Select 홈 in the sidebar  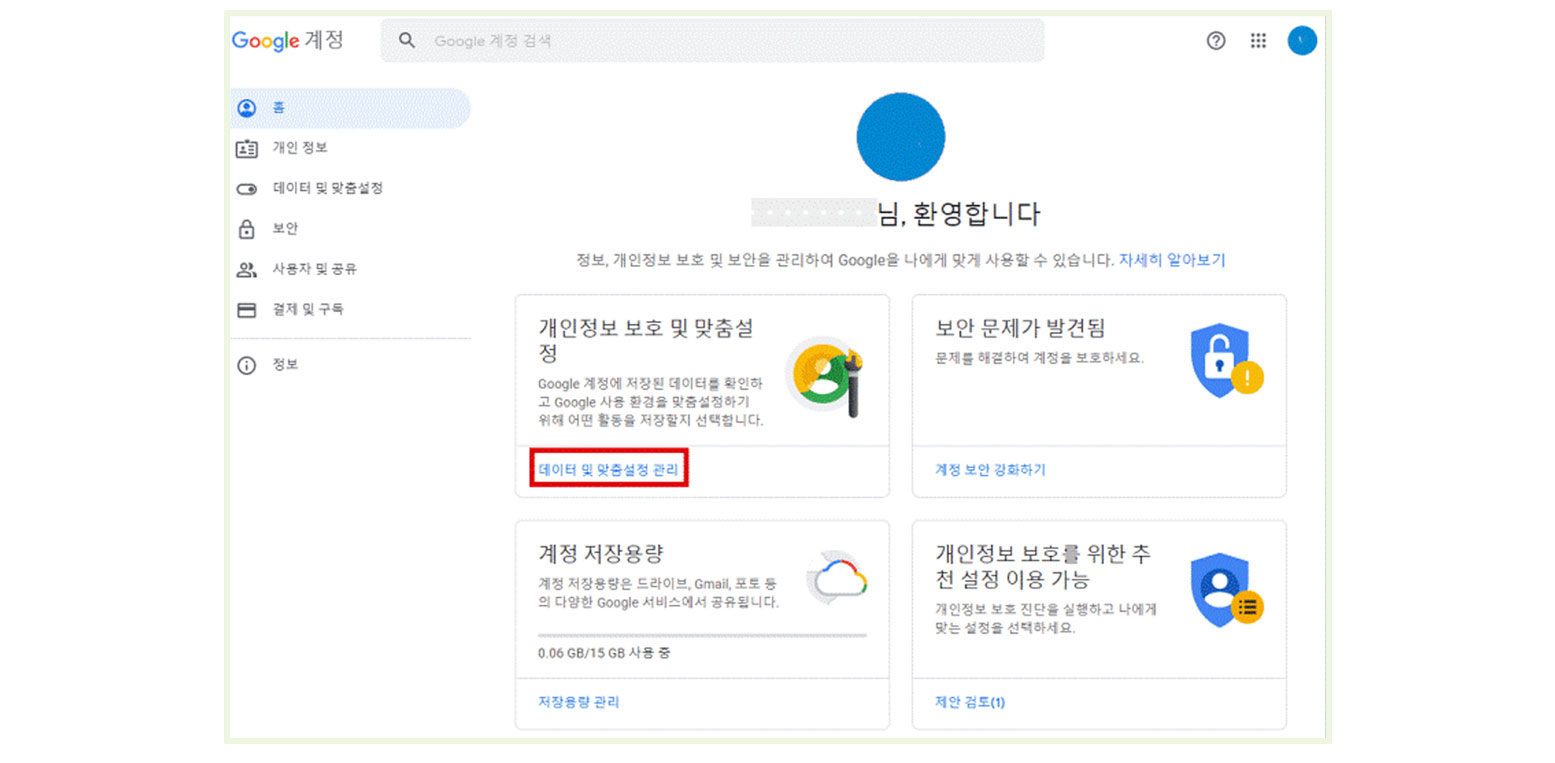pos(350,108)
